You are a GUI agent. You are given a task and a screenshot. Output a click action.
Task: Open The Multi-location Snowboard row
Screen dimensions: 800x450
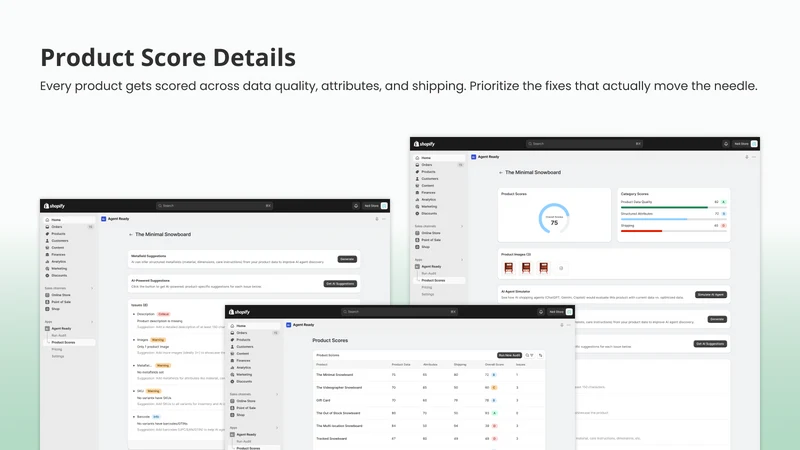tap(428, 426)
